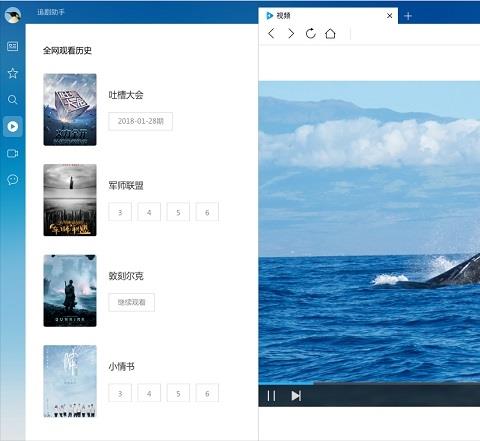Open the favorites star icon
The width and height of the screenshot is (480, 441).
[13, 73]
